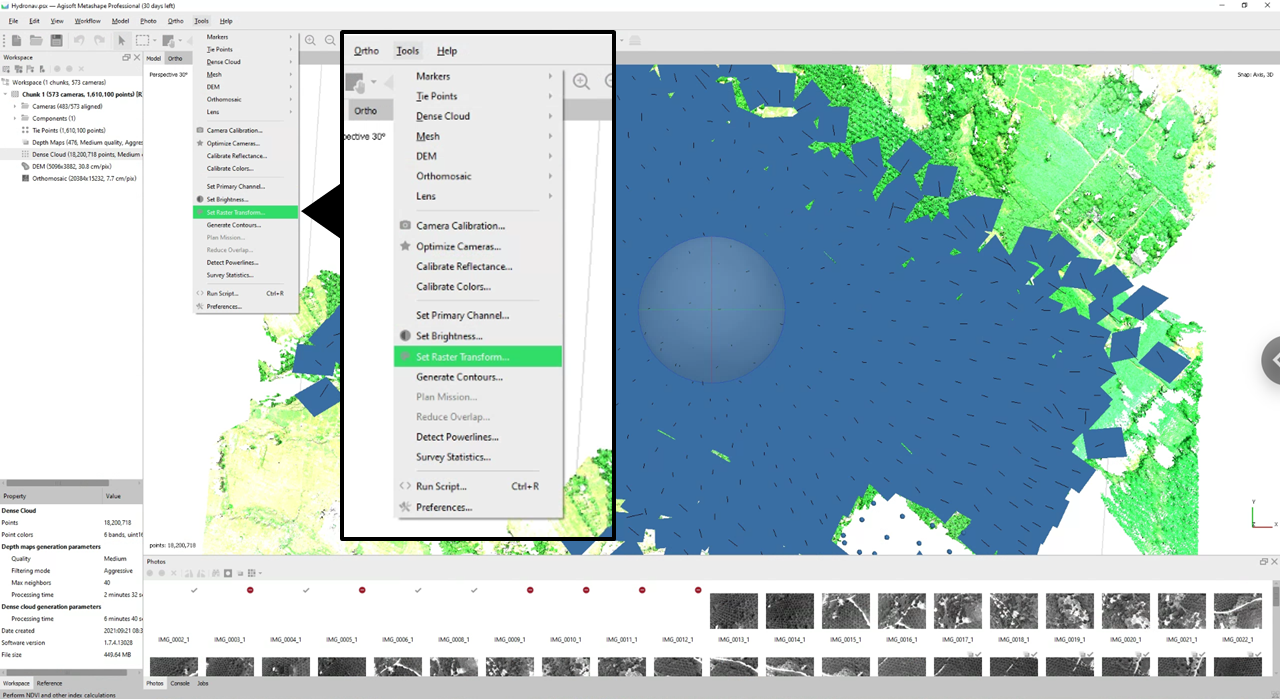The image size is (1280, 699).
Task: Select photo thumbnail IMG_0013_1
Action: (x=733, y=611)
